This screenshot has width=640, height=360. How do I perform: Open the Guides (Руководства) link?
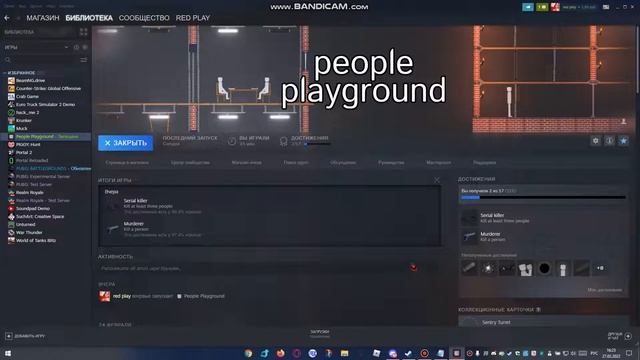pos(391,162)
